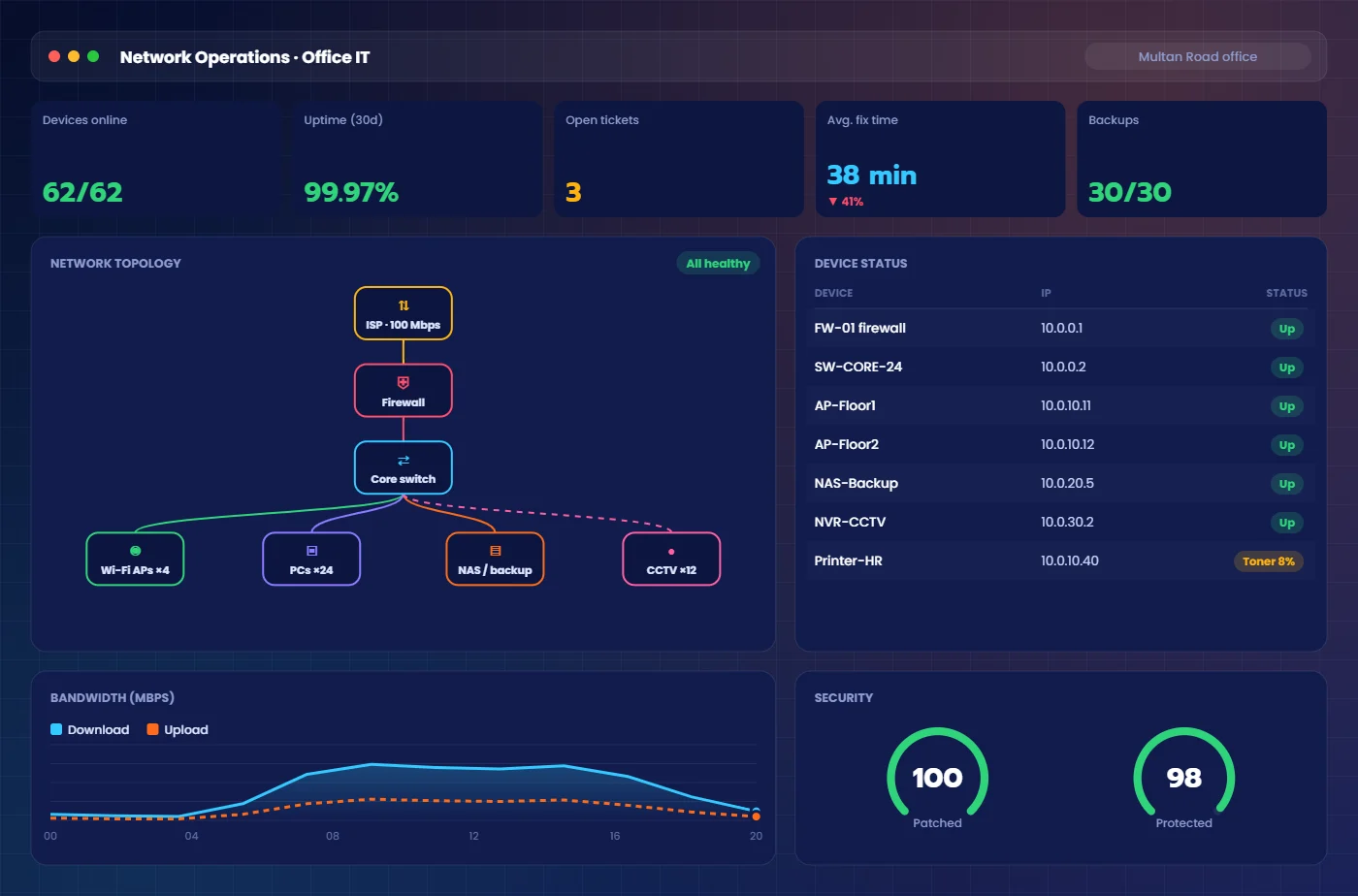Screen dimensions: 1358x896
Task: Click the Firewall shield icon
Action: 404,383
